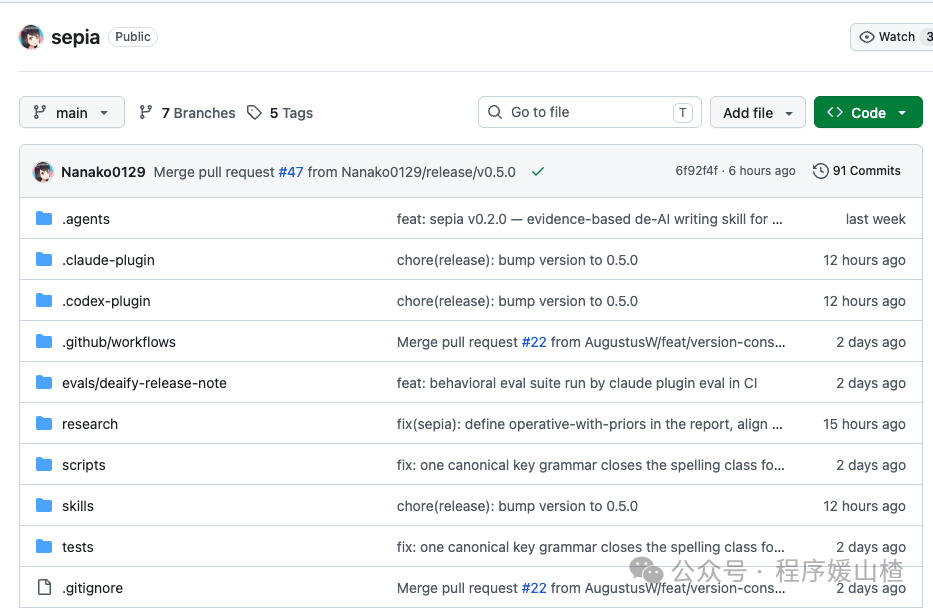933x608 pixels.
Task: Open .claude-plugin bump version commit message
Action: (517, 260)
